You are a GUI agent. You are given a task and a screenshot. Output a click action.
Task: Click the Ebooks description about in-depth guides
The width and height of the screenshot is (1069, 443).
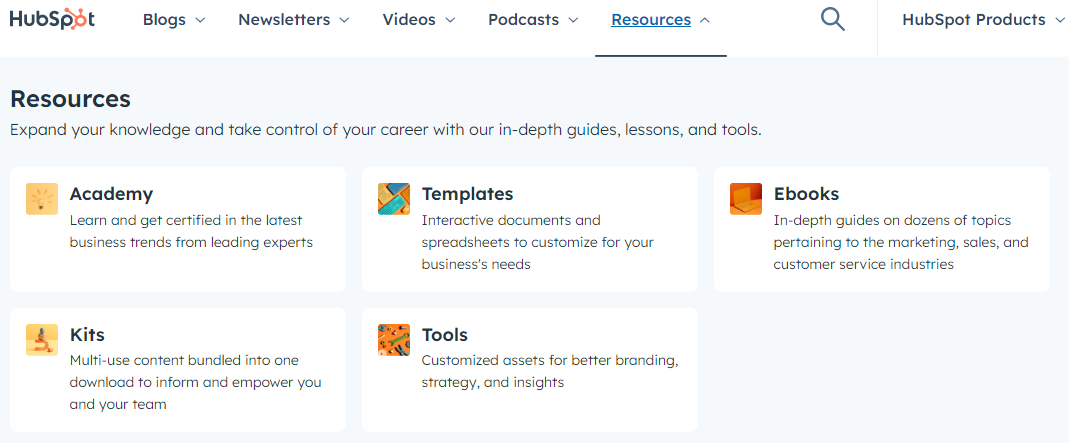tap(901, 242)
